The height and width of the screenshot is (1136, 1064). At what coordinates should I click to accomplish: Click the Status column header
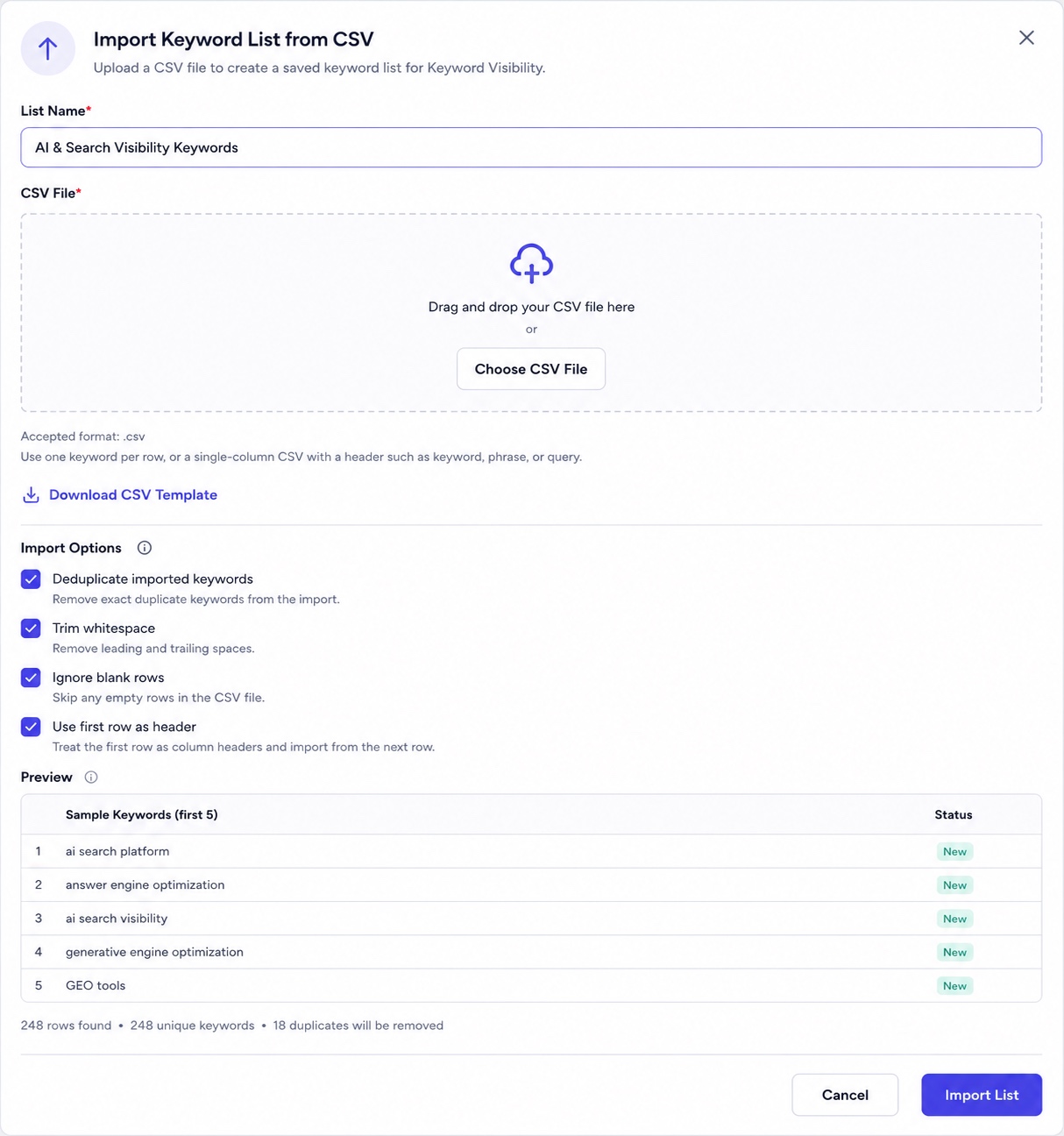coord(954,814)
